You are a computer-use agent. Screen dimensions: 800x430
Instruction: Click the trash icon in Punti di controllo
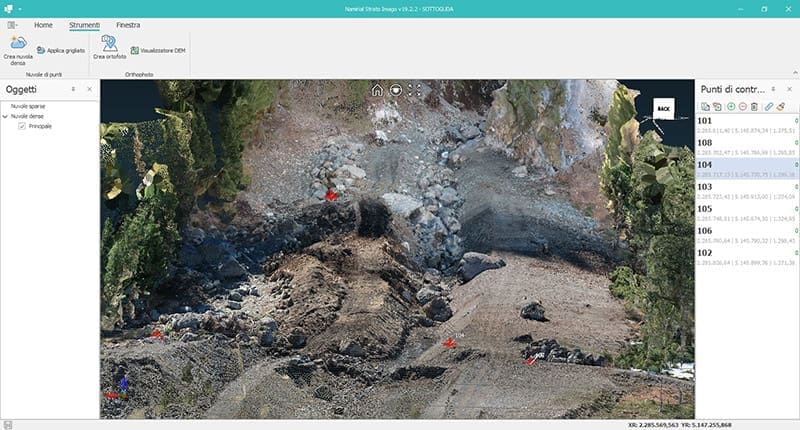pyautogui.click(x=755, y=106)
